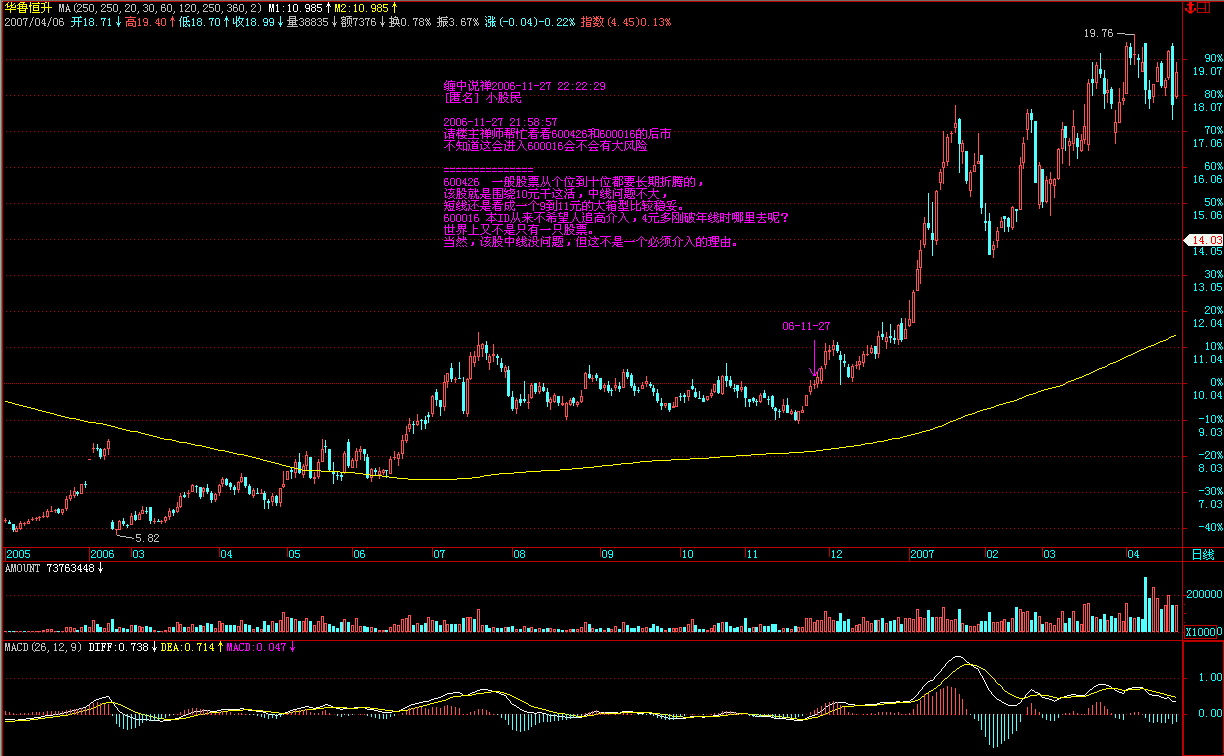This screenshot has height=756, width=1224.
Task: Select the 2007 year on time axis
Action: click(922, 553)
